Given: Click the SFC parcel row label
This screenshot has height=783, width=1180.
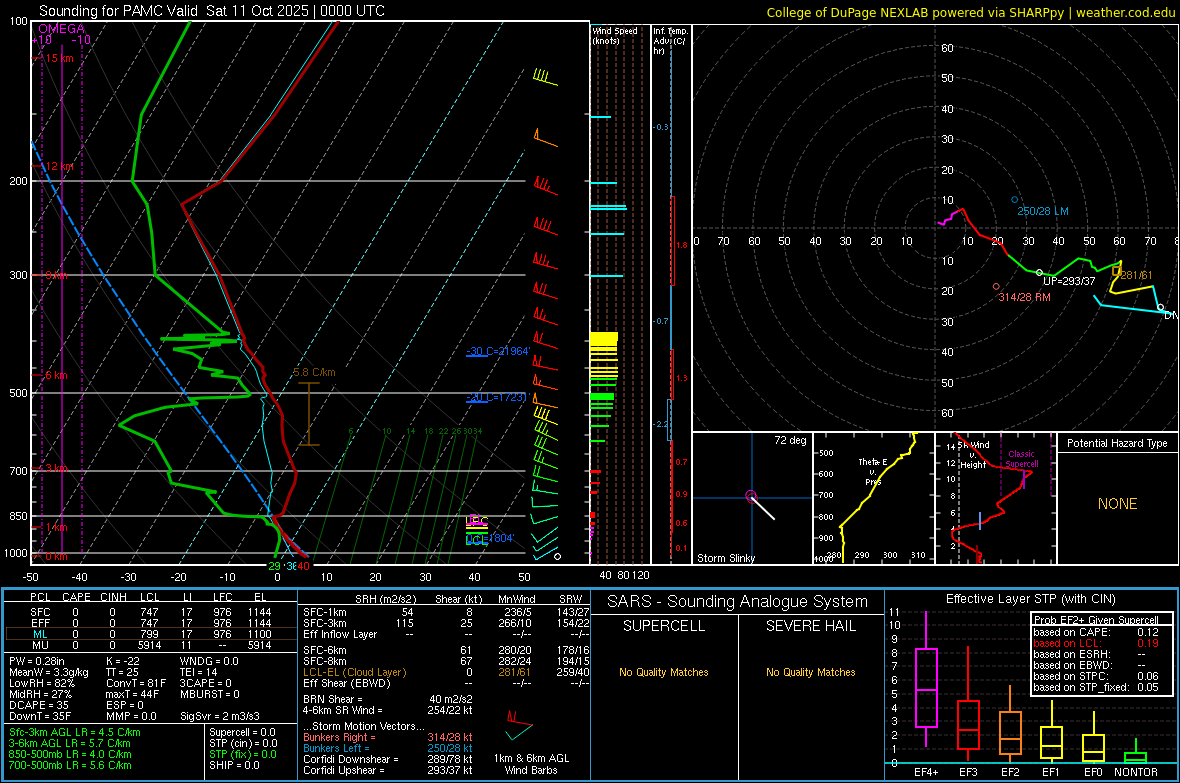Looking at the screenshot, I should [40, 612].
